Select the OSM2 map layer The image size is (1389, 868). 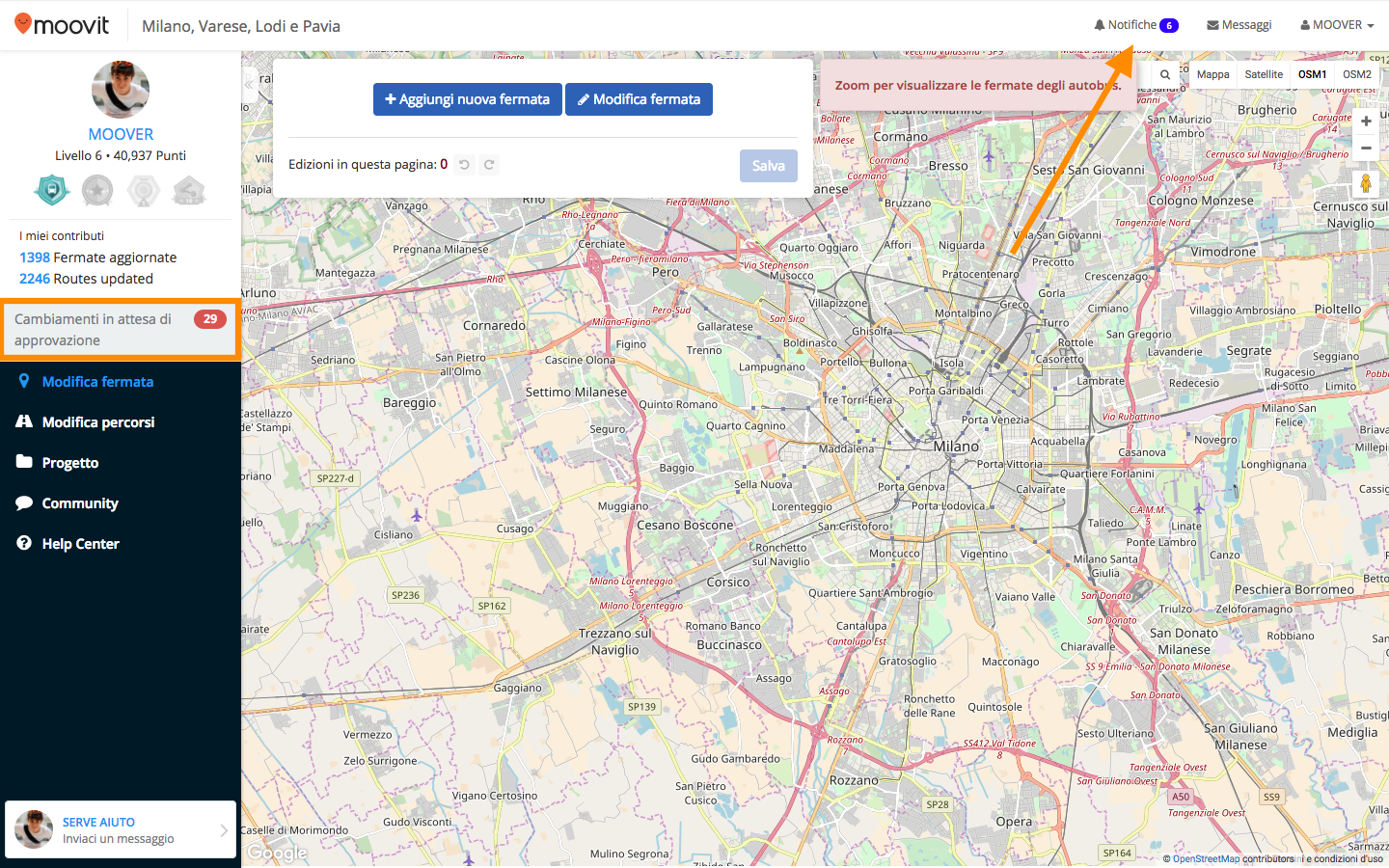tap(1357, 74)
